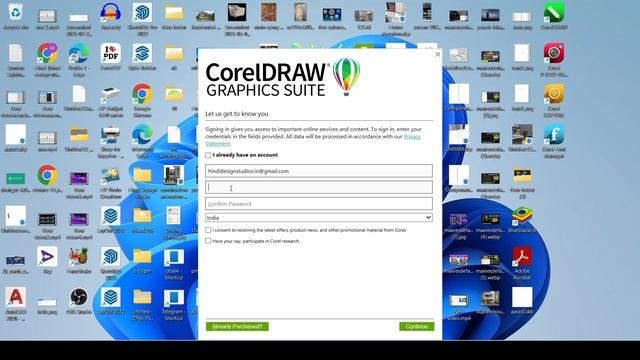
Task: Launch the BlueStacks X desktop shortcut
Action: point(522,216)
